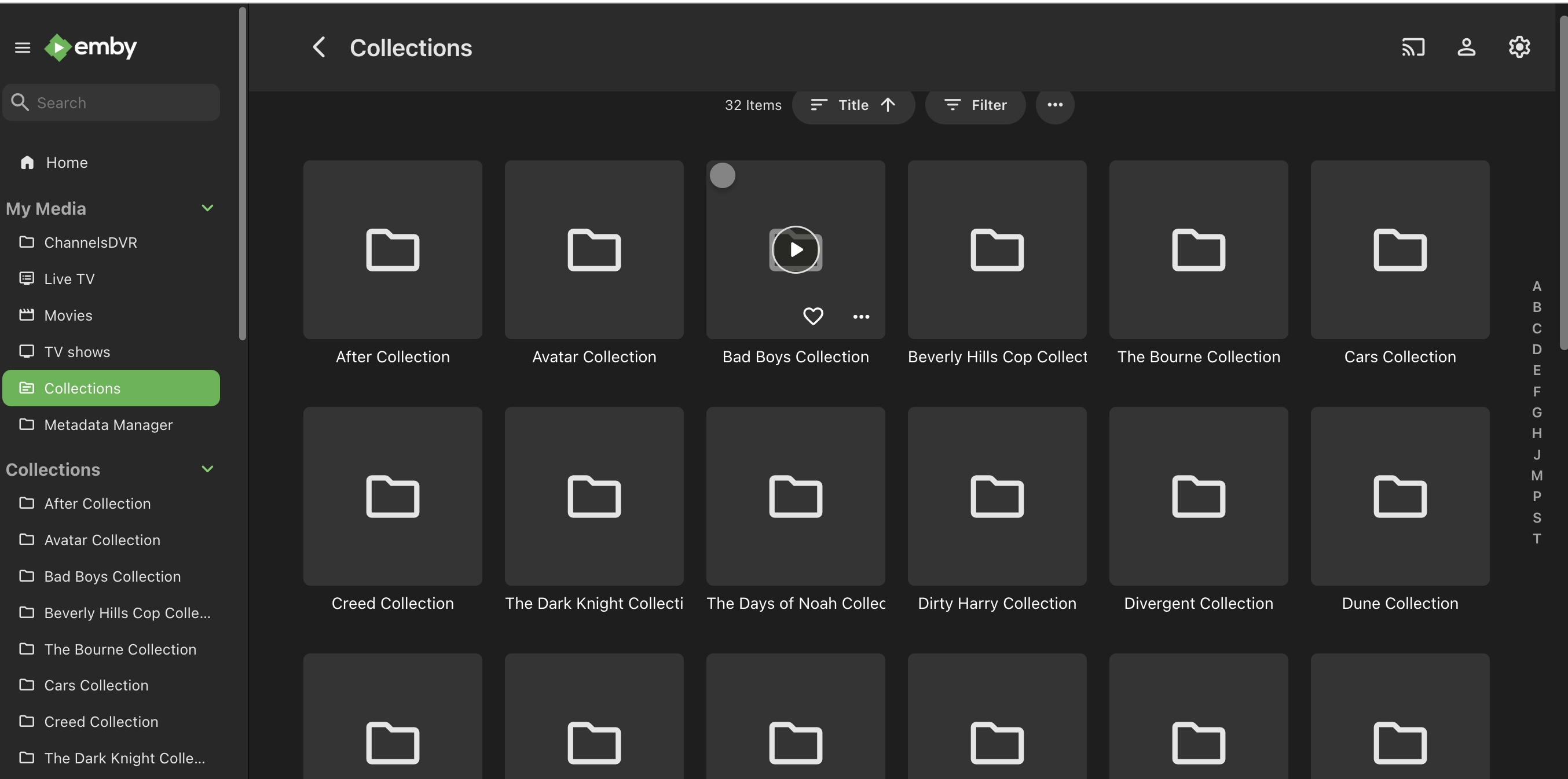Click the Emby logo

coord(91,47)
